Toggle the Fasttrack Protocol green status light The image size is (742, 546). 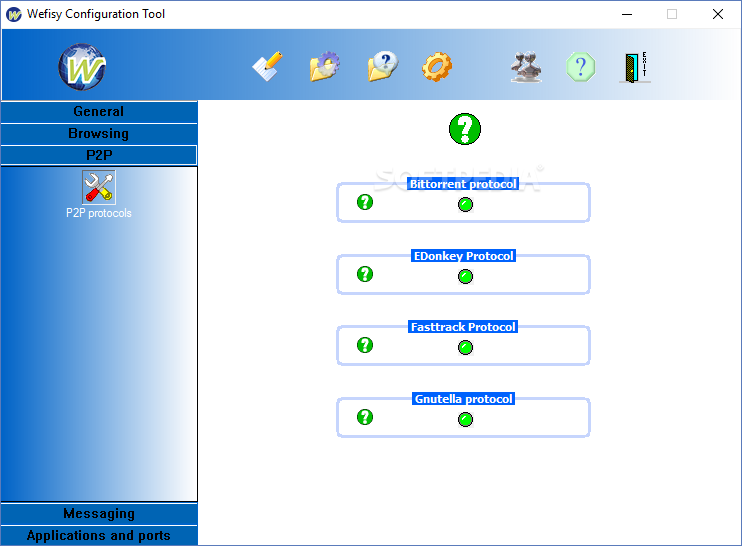466,348
